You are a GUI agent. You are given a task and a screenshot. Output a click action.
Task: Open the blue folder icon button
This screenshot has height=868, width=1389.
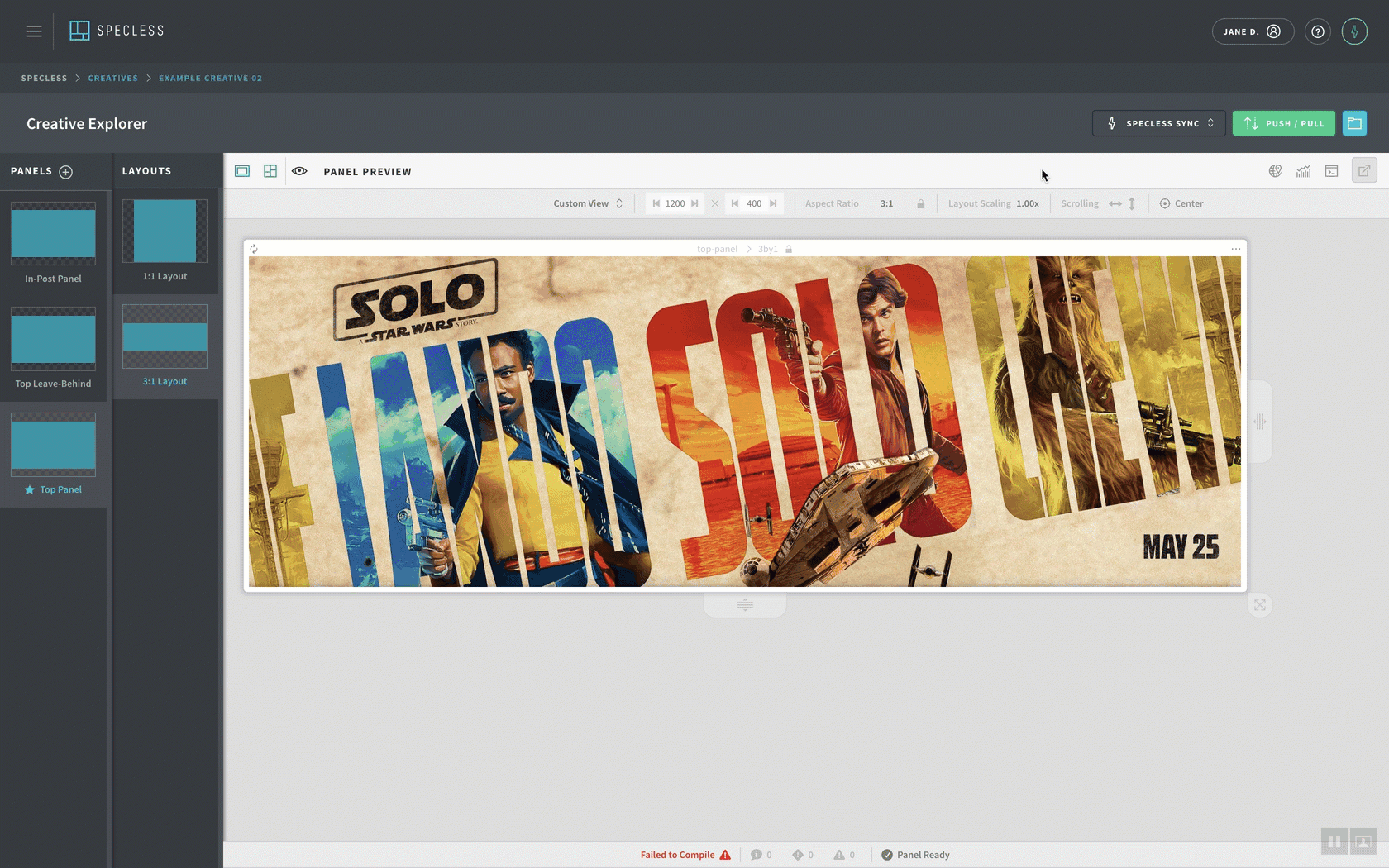1354,123
